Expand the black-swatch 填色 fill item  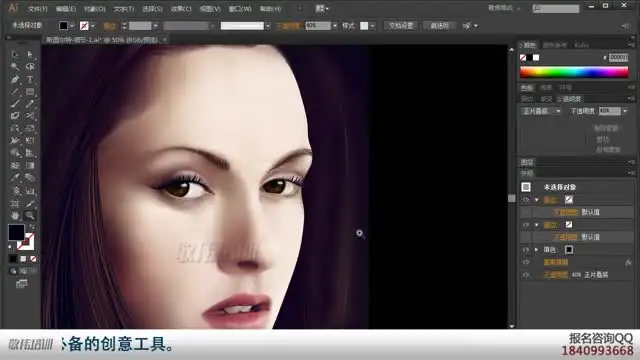point(537,250)
